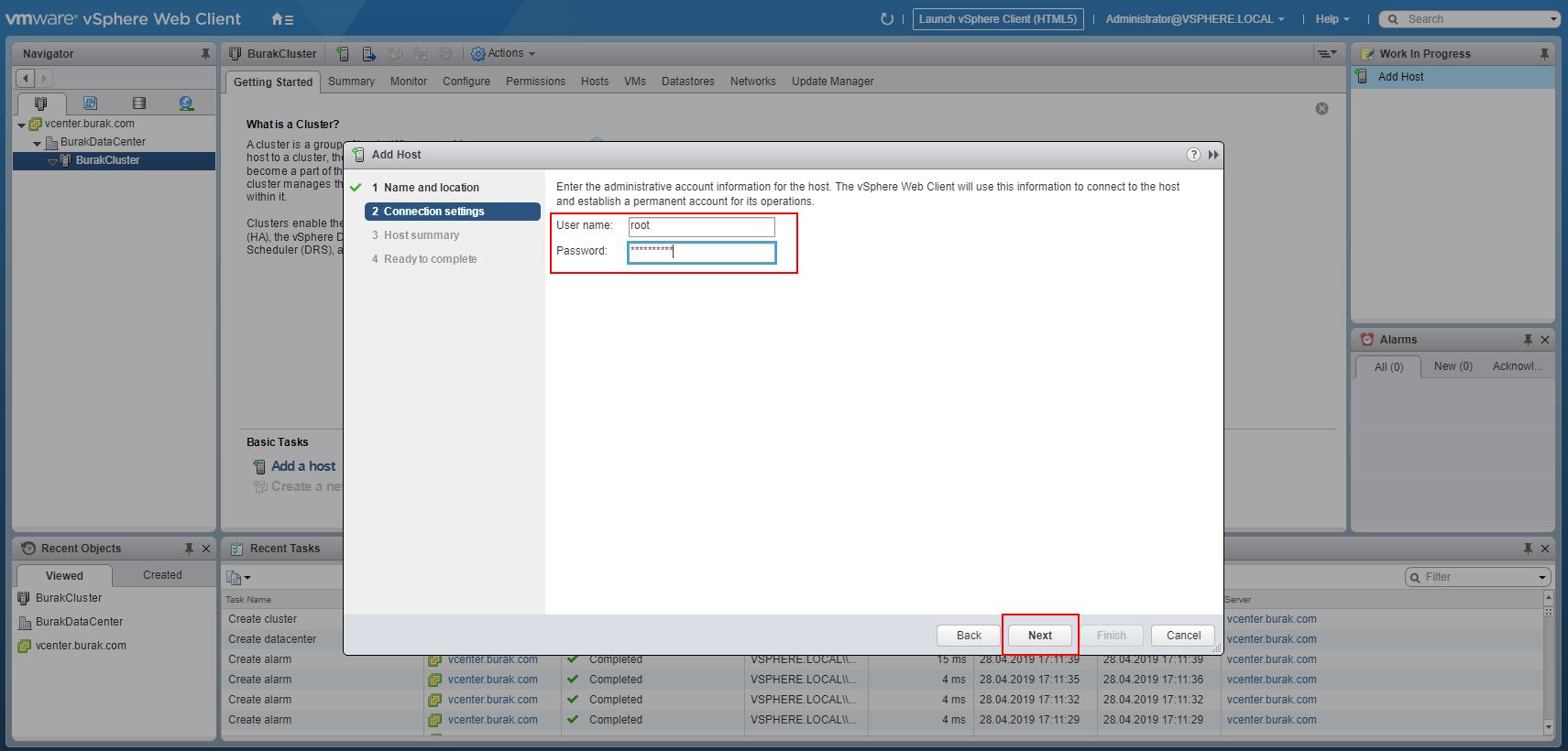The height and width of the screenshot is (751, 1568).
Task: Select BurakCluster in the Navigator tree
Action: pyautogui.click(x=107, y=160)
